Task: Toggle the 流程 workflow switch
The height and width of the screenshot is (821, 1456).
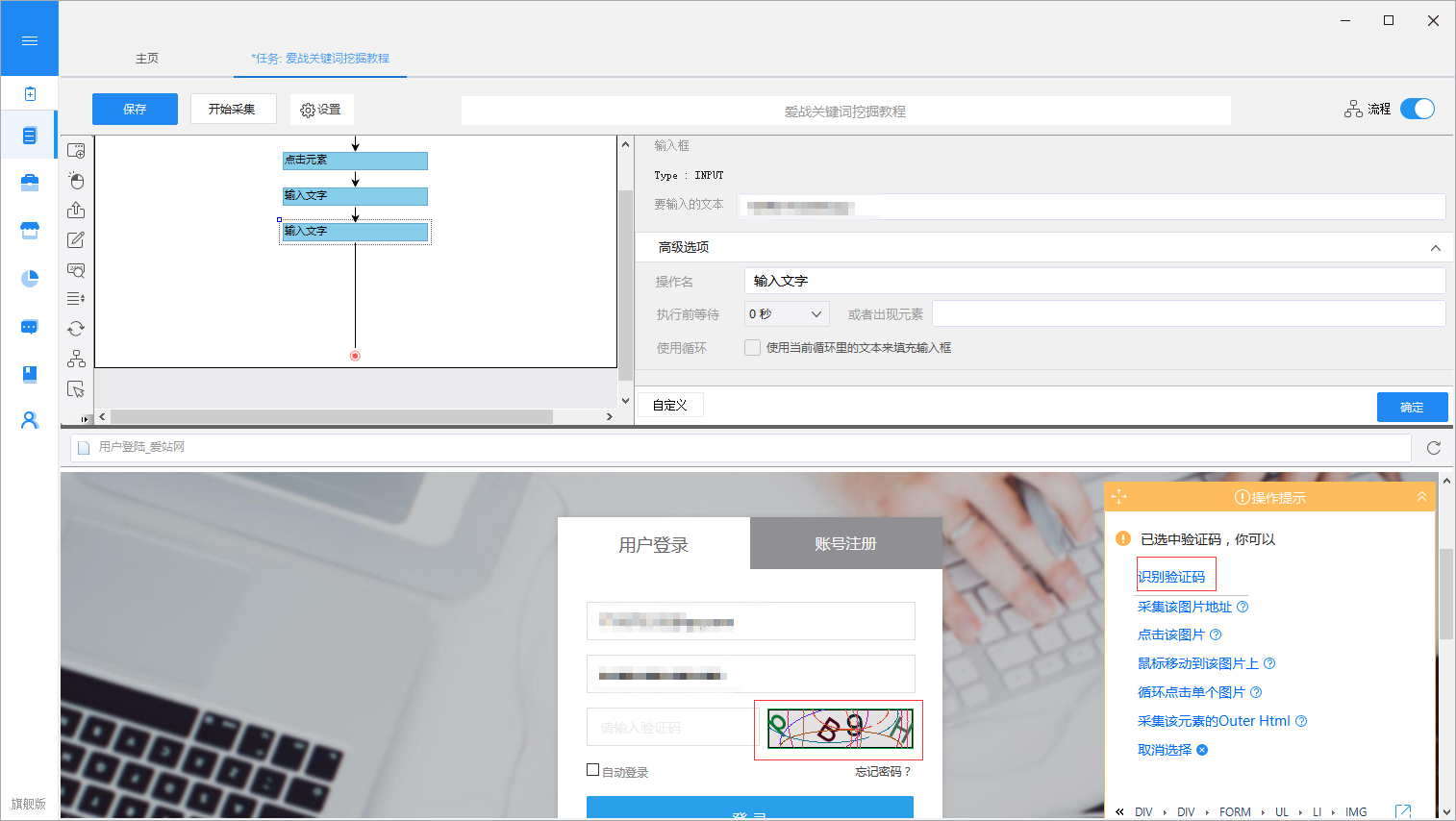Action: click(x=1418, y=109)
